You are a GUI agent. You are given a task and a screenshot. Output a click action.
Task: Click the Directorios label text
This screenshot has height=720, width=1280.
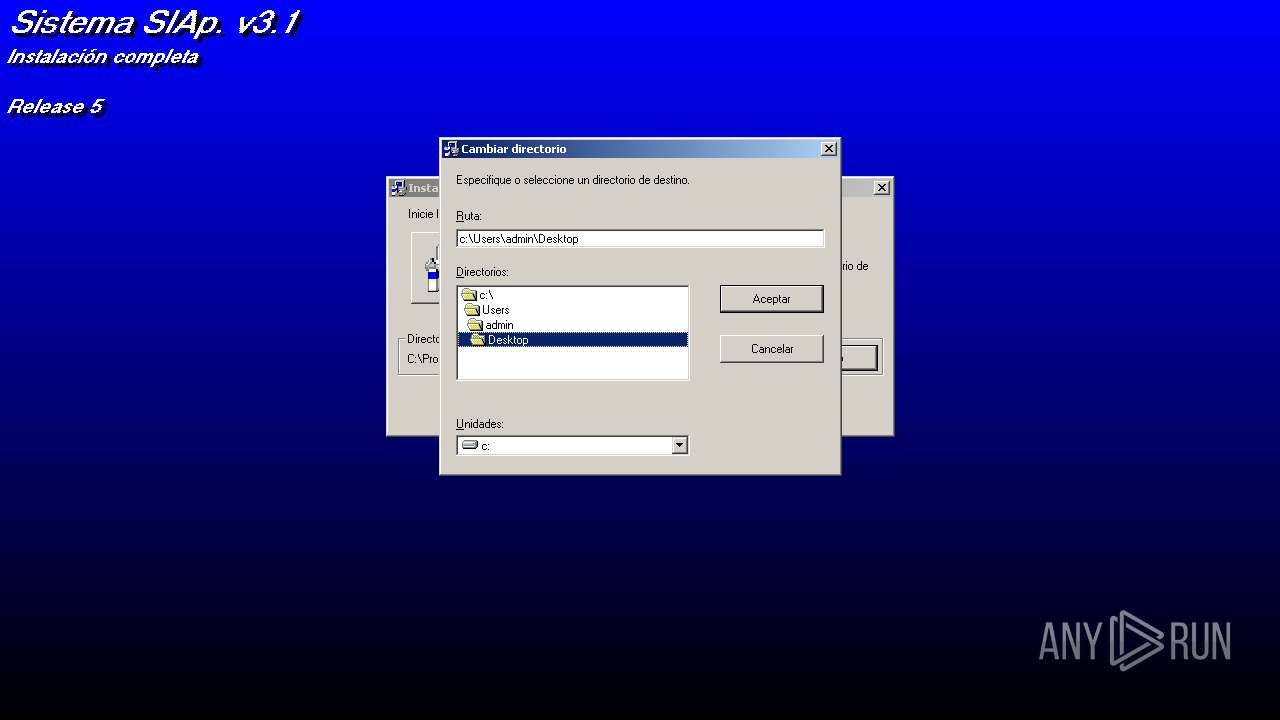482,272
